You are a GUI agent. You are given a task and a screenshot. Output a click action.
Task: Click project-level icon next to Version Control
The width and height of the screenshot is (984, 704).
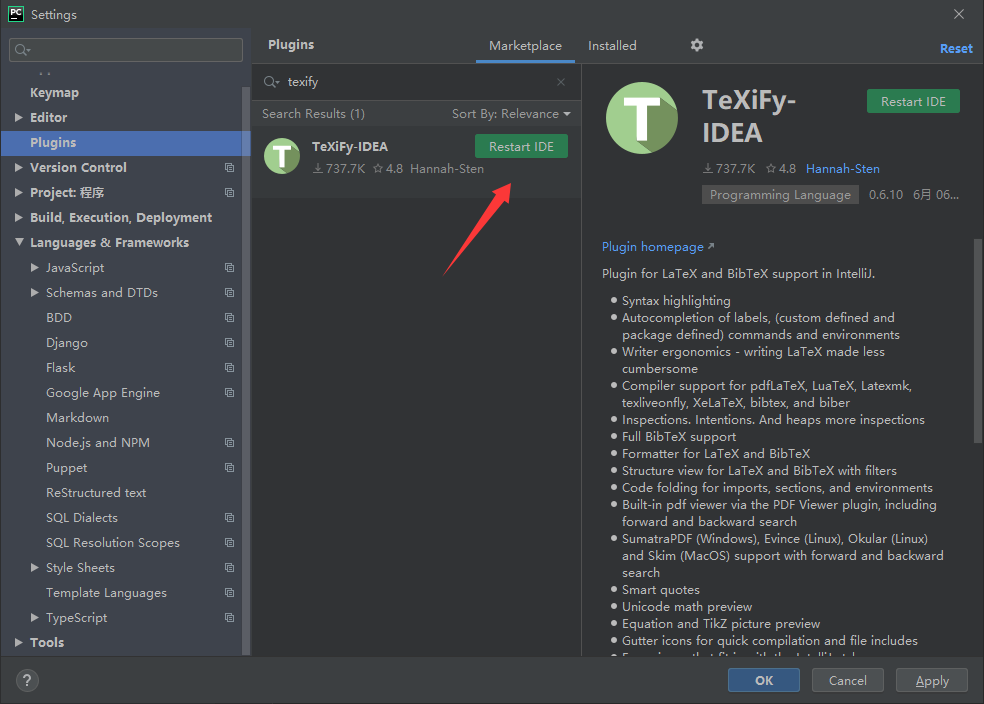(x=230, y=168)
